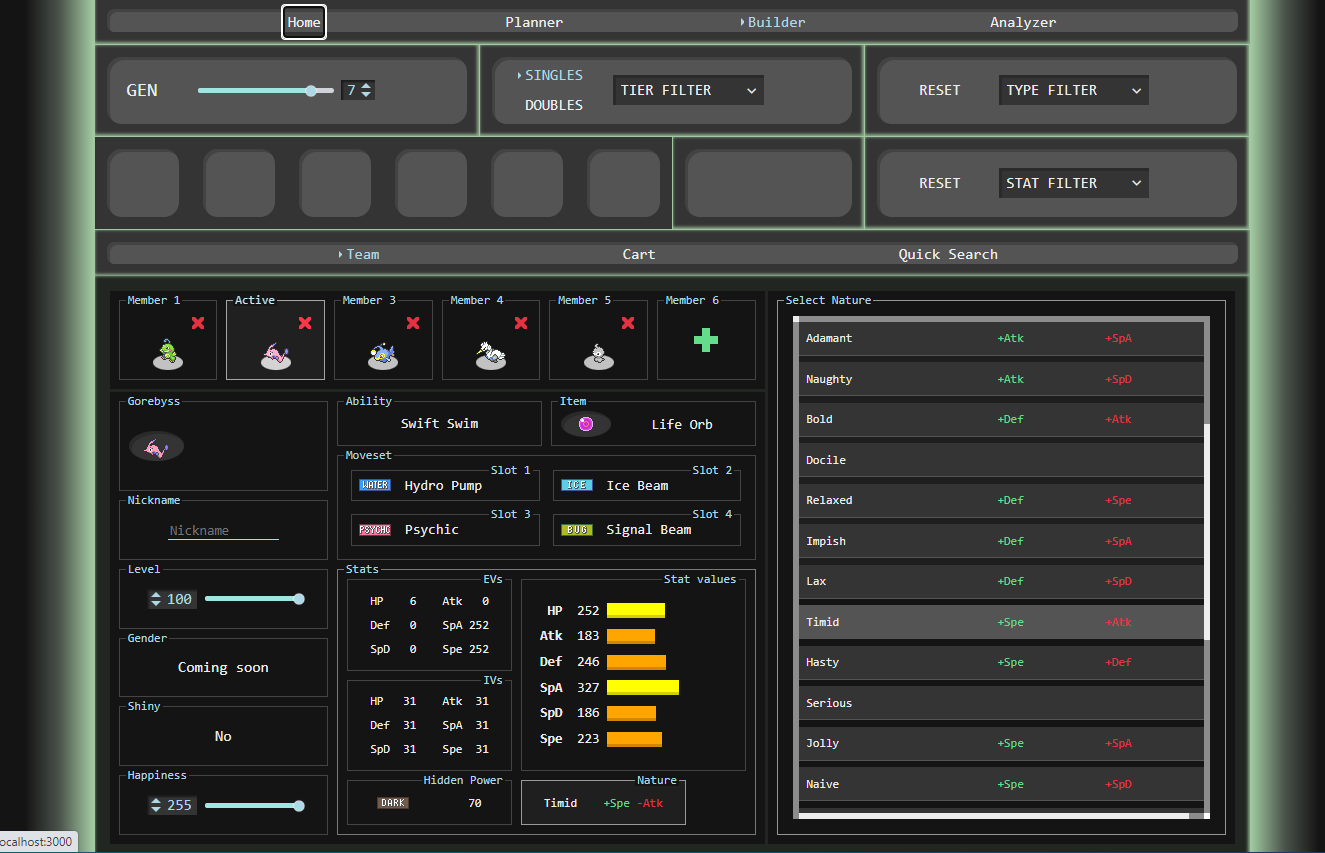1325x853 pixels.
Task: Click the Life Orb item icon
Action: point(586,424)
